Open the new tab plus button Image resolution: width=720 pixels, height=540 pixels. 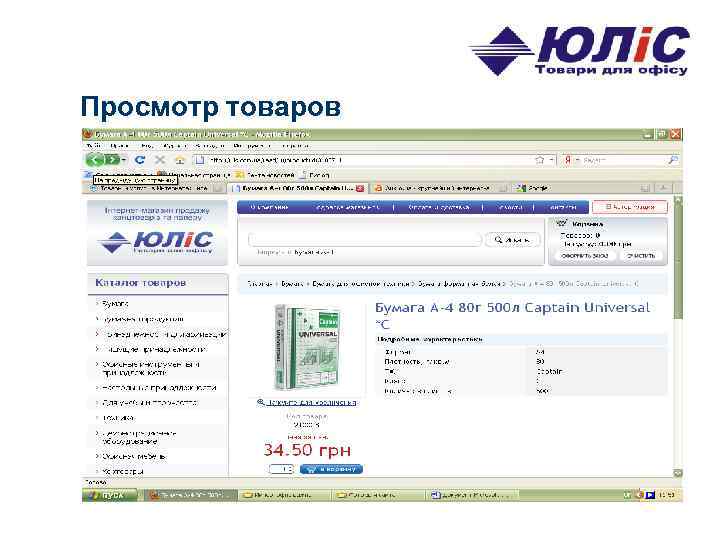[x=663, y=188]
